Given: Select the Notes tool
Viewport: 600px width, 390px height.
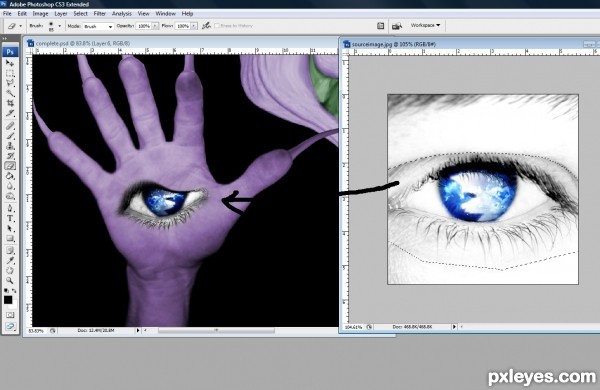Looking at the screenshot, I should [x=10, y=251].
